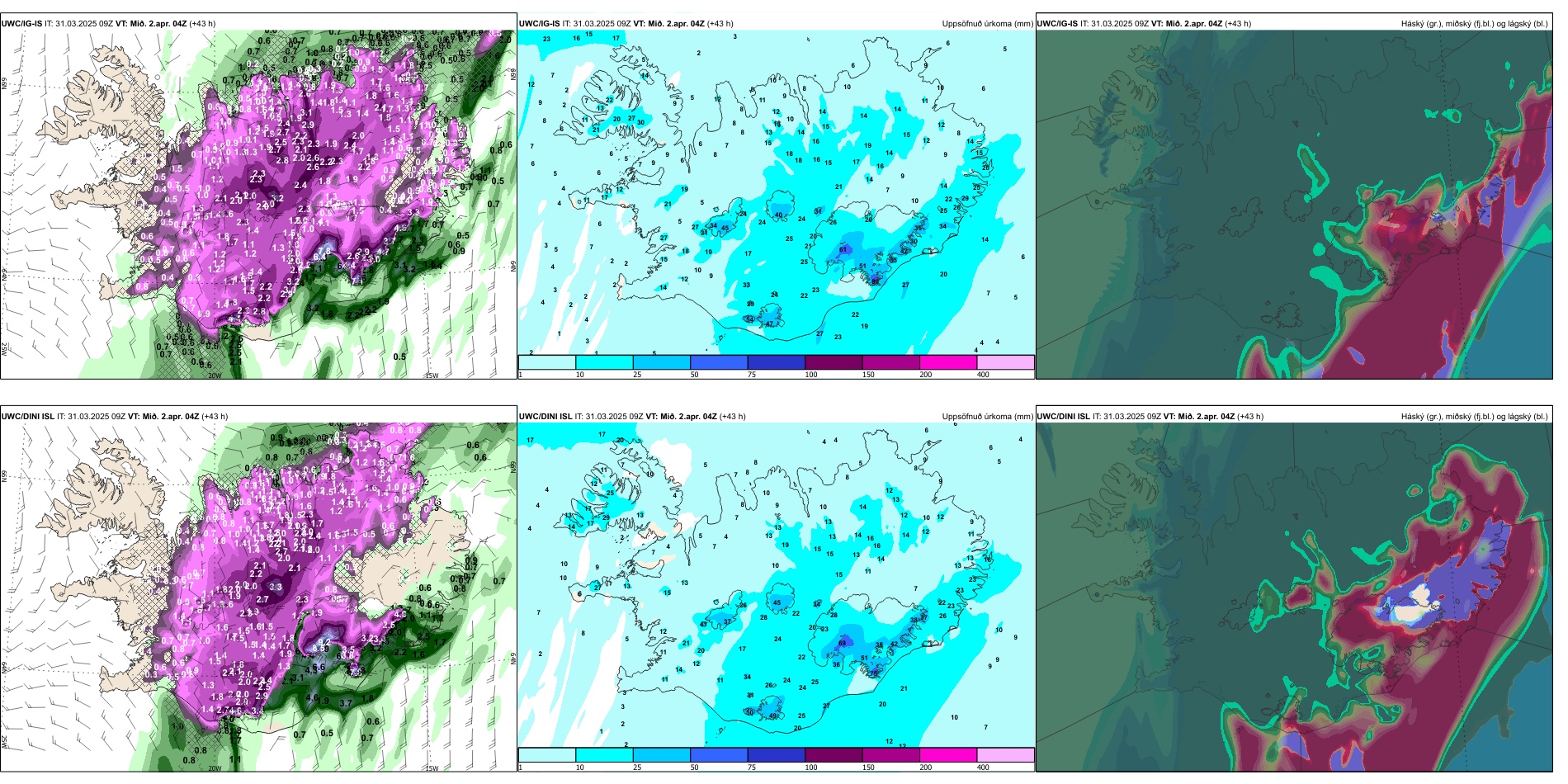Viewport: 1568px width, 784px height.
Task: Click the UWC/DINI ISL header above the precipitation map
Action: click(632, 417)
